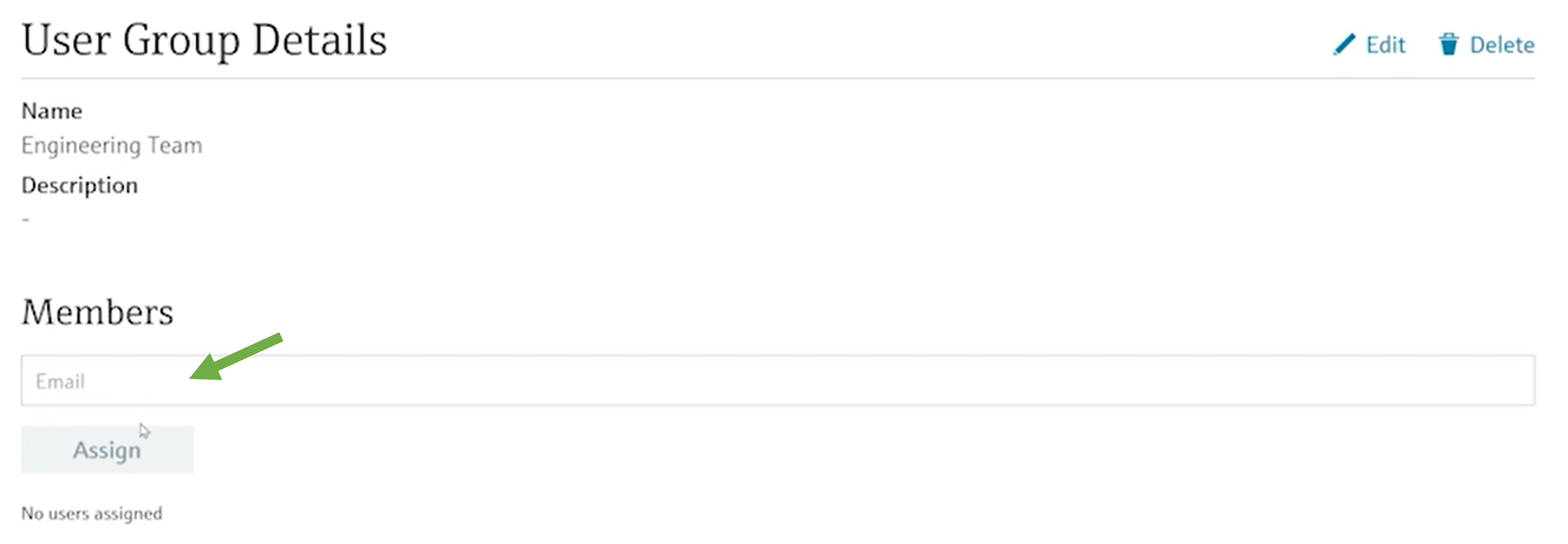Click the "No users assigned" message
Viewport: 1568px width, 544px height.
[x=91, y=514]
